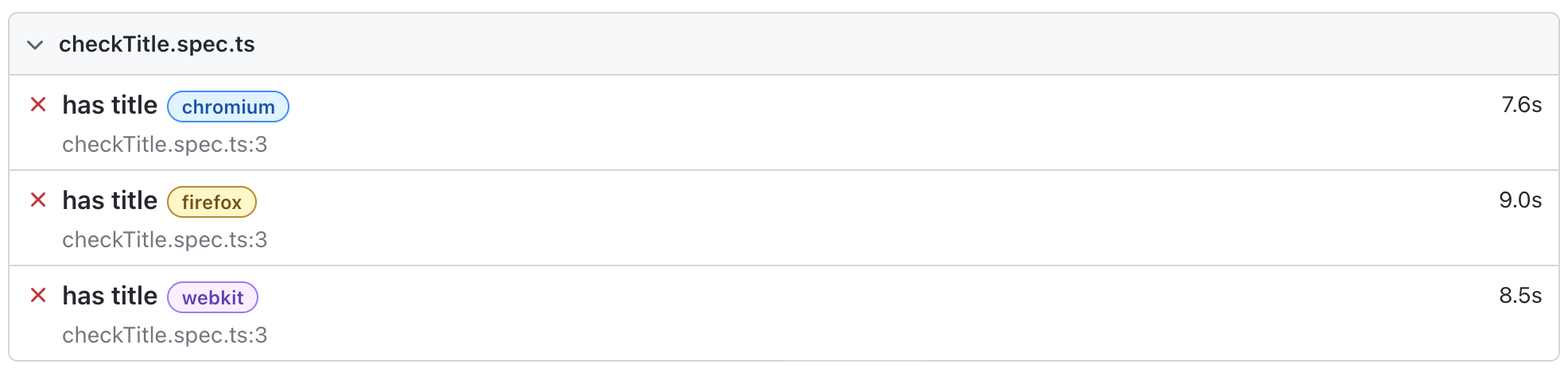Filter by the webkit project badge
This screenshot has width=1568, height=372.
point(212,297)
